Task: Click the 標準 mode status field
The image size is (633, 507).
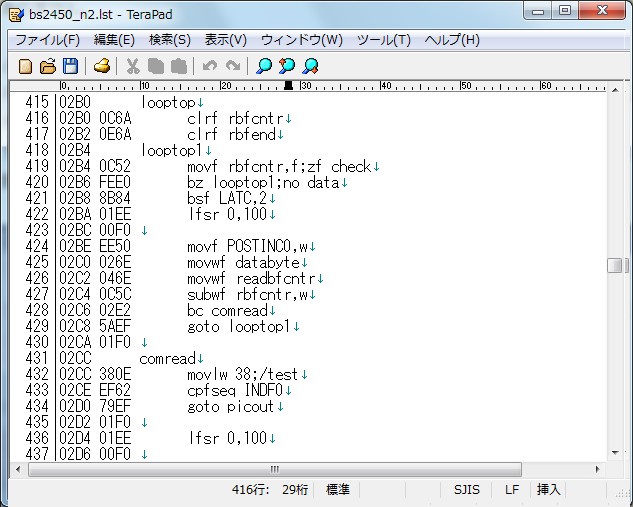Action: (337, 490)
